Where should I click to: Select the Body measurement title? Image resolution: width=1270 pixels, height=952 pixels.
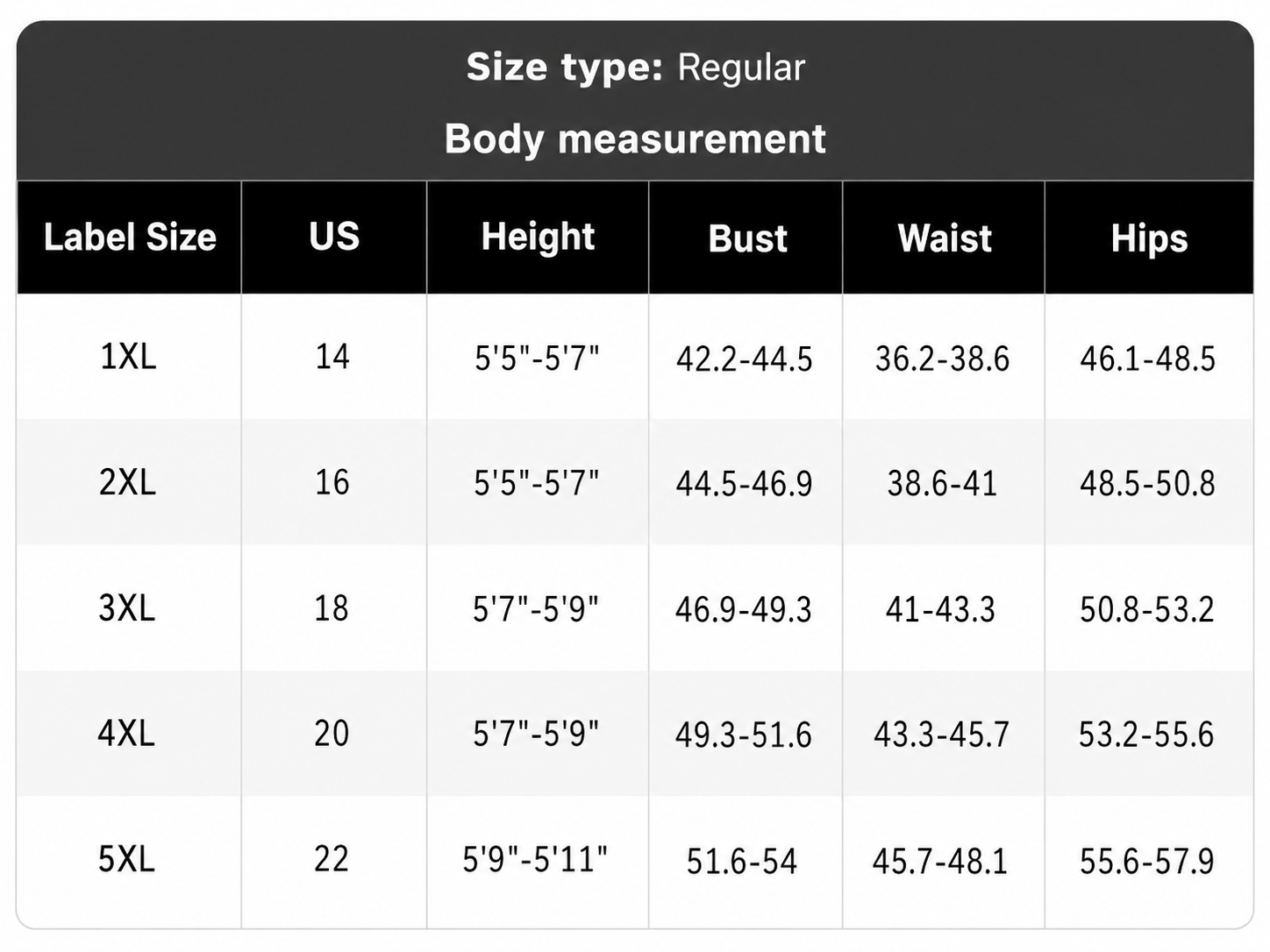coord(635,139)
